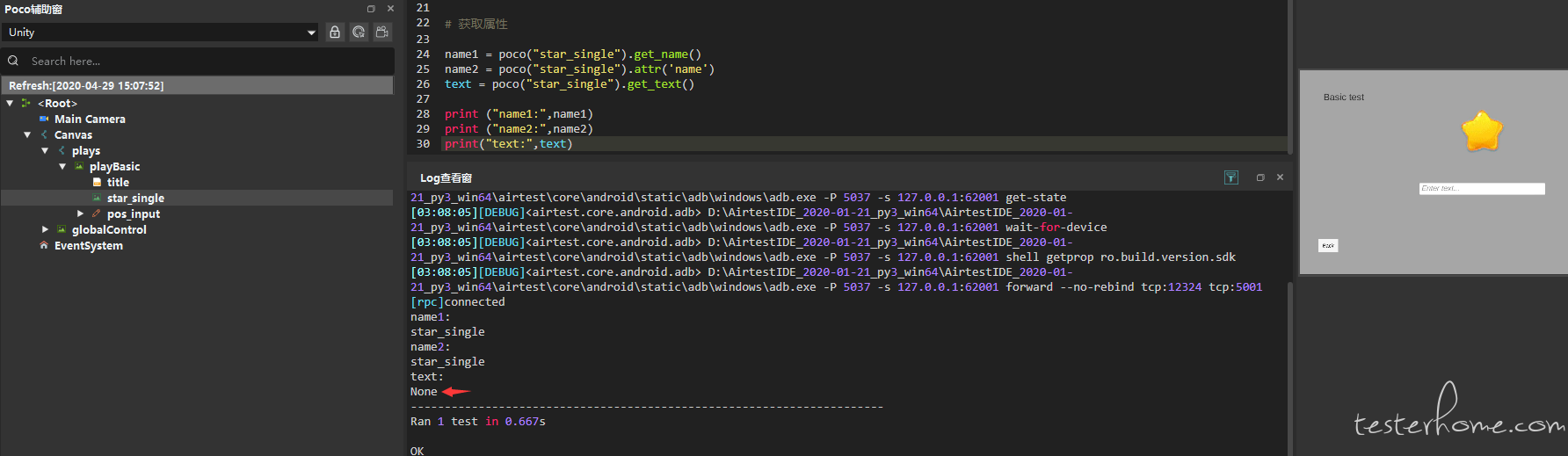Image resolution: width=1568 pixels, height=456 pixels.
Task: Click the Refresh timestamp bar
Action: (197, 85)
